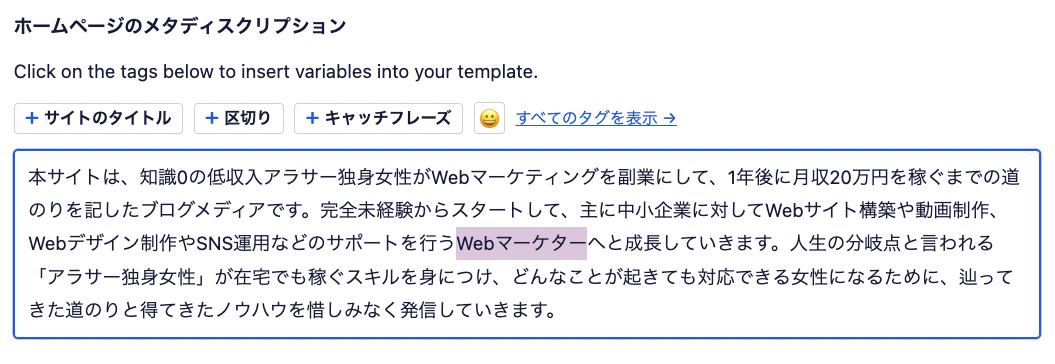Click the highlighted Webマーケター text
The width and height of the screenshot is (1055, 364).
(521, 243)
